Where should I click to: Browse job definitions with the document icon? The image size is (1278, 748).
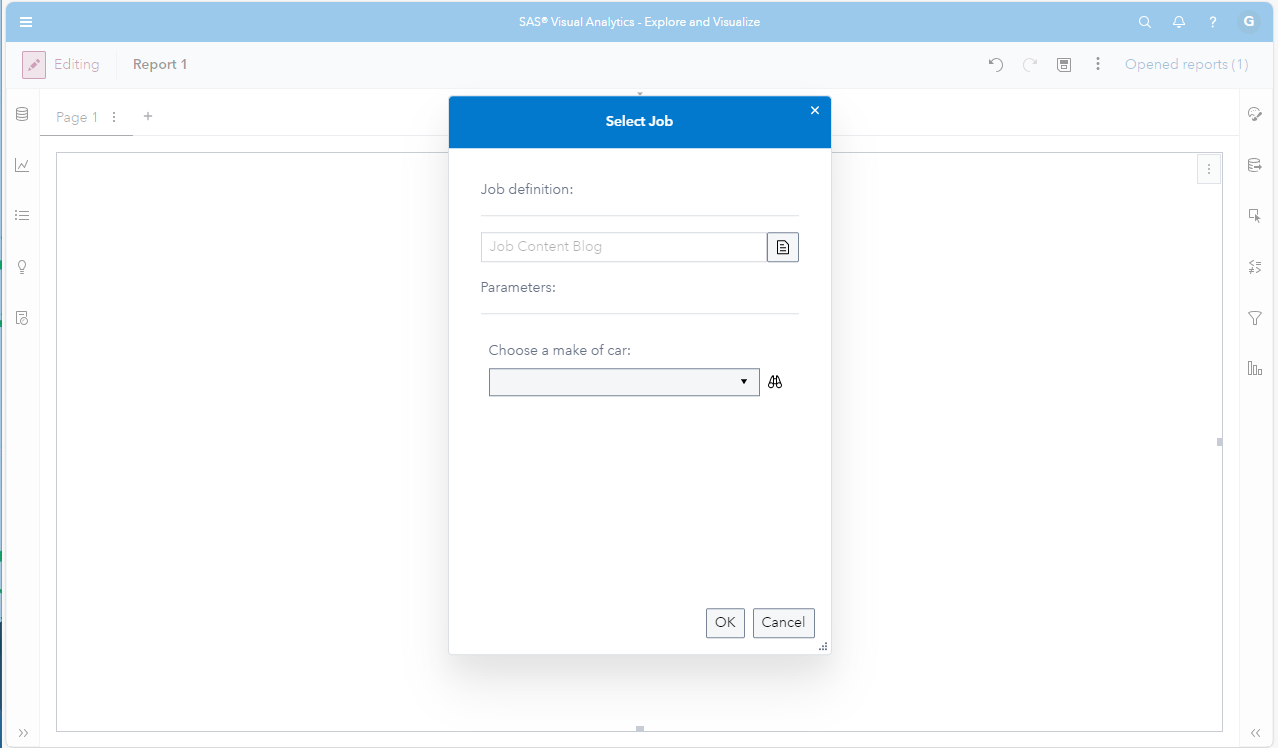(x=782, y=247)
